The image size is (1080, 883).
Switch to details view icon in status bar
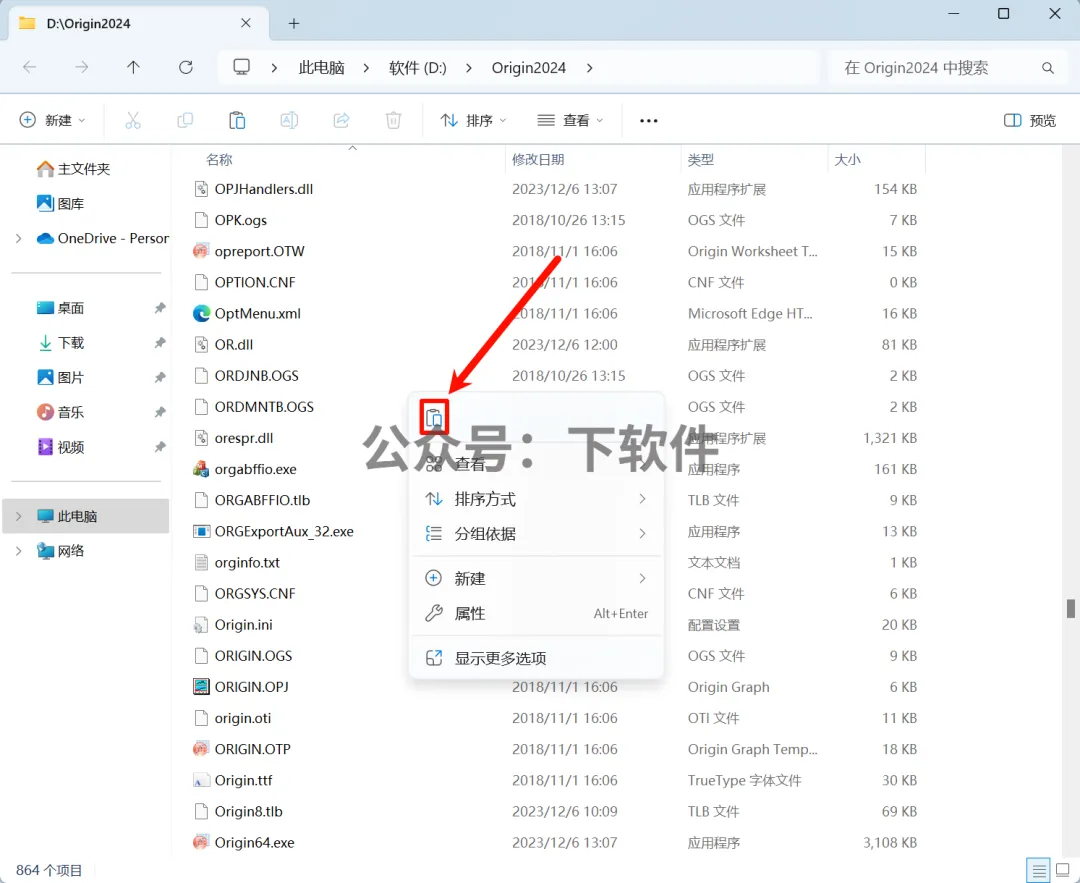[1037, 870]
